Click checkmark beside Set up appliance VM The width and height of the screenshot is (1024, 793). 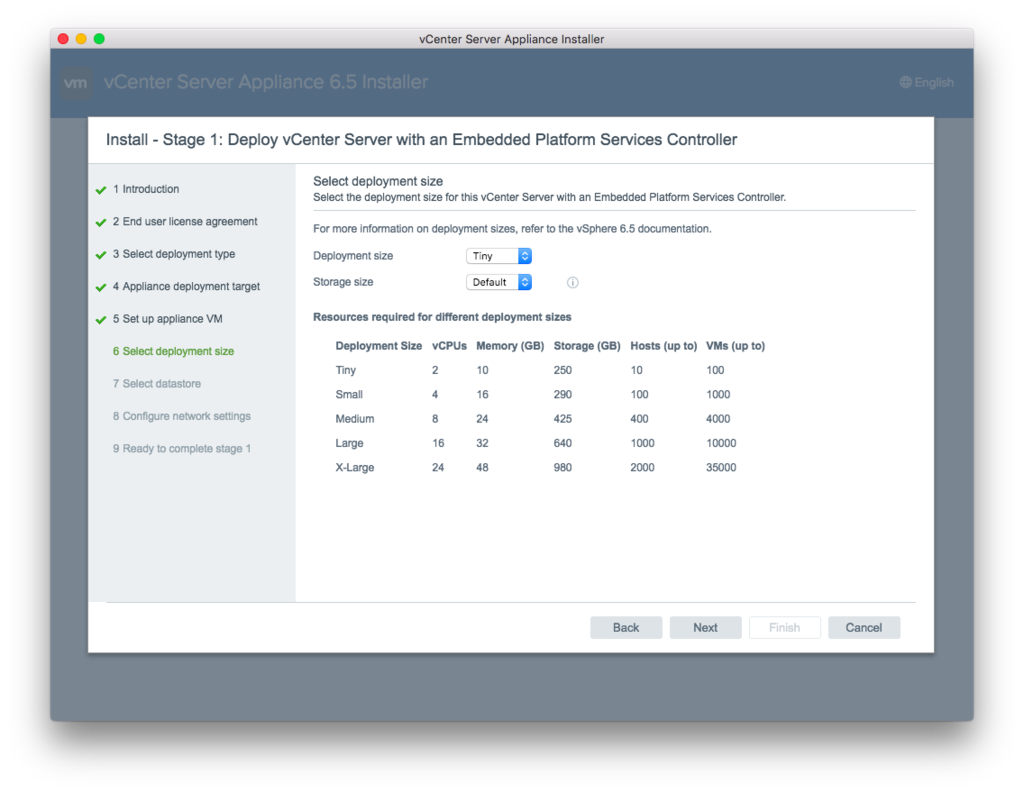(x=101, y=320)
